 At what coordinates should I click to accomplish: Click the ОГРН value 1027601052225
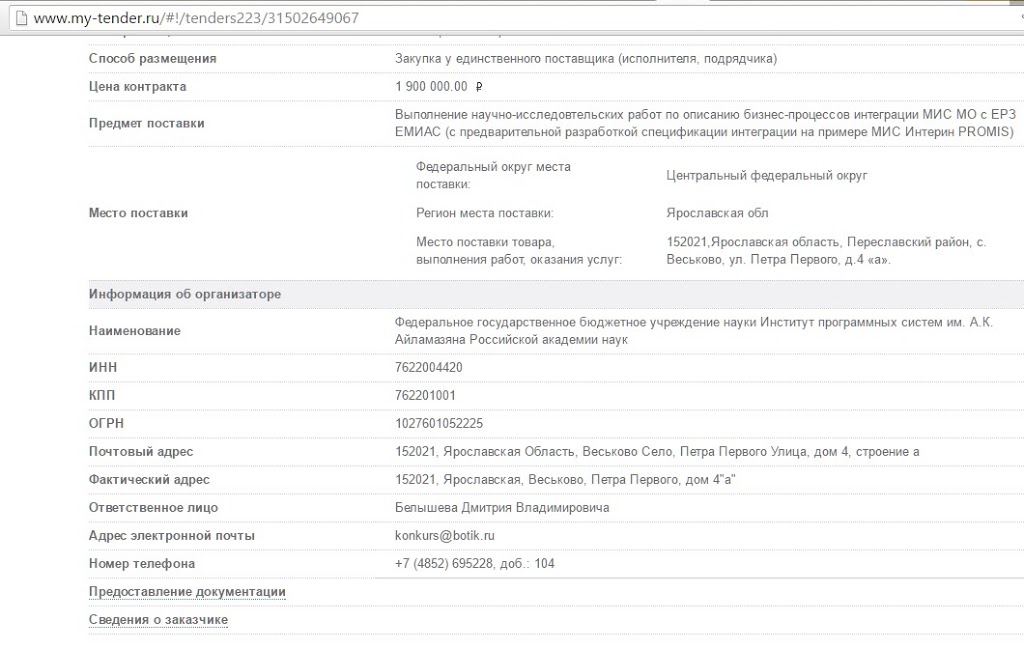439,424
